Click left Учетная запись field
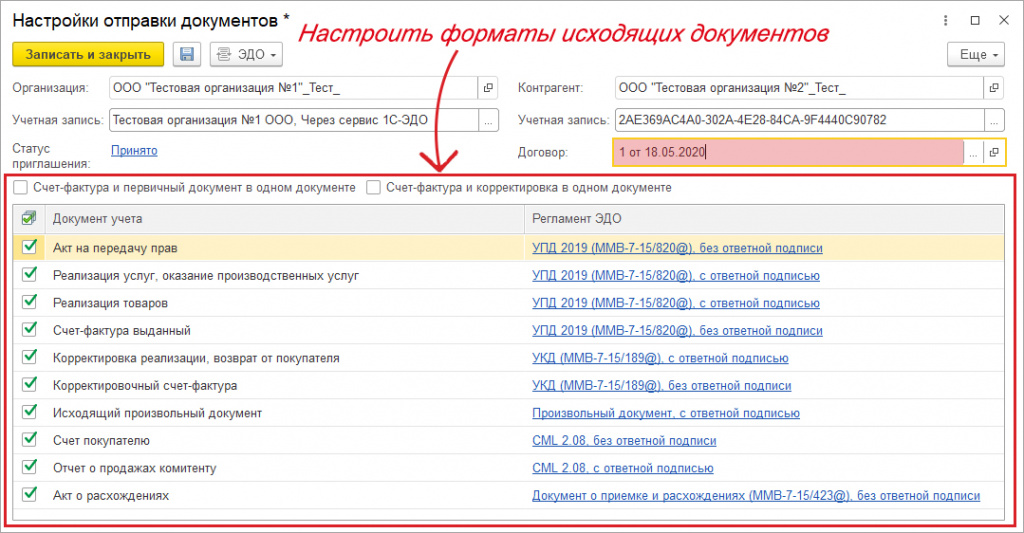The height and width of the screenshot is (533, 1024). click(x=293, y=120)
